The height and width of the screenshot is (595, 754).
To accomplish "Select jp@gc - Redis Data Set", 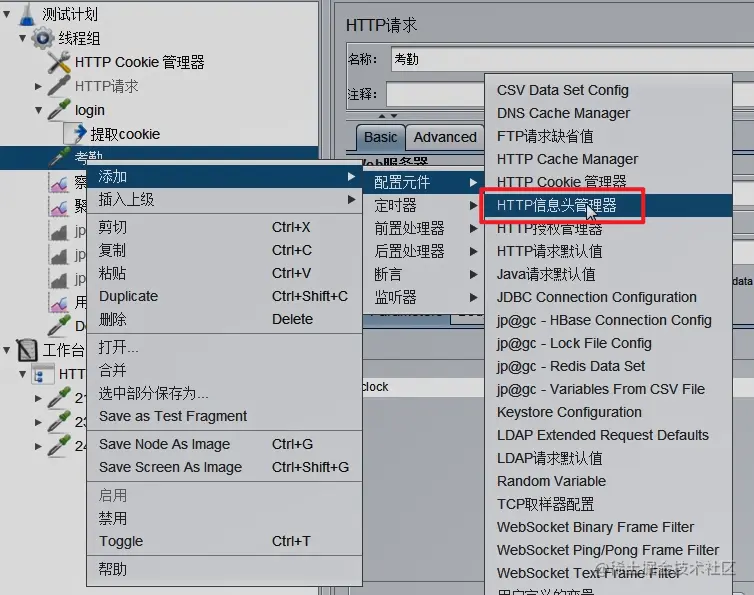I will pos(608,366).
